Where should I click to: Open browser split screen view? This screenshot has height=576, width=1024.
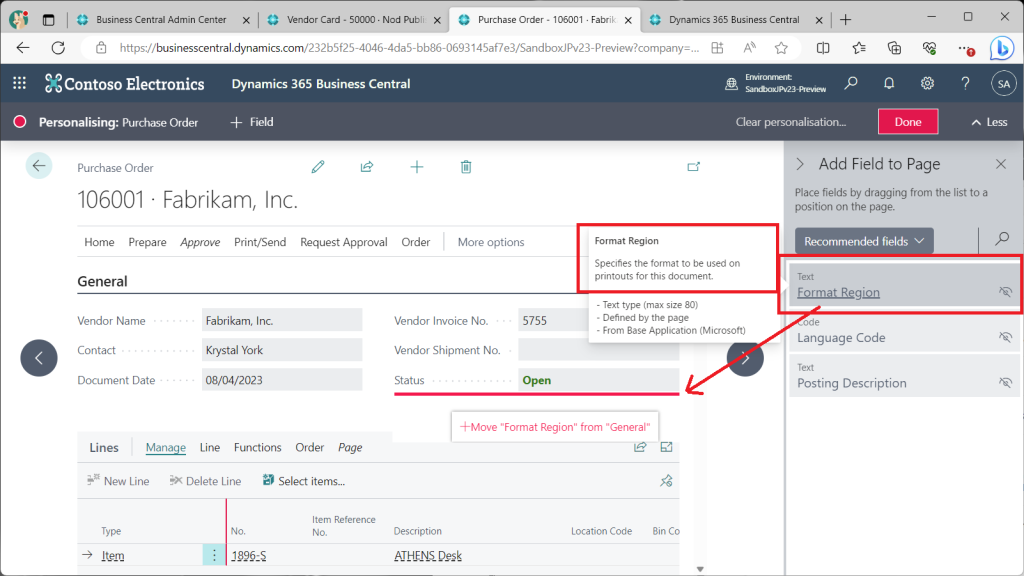point(823,48)
